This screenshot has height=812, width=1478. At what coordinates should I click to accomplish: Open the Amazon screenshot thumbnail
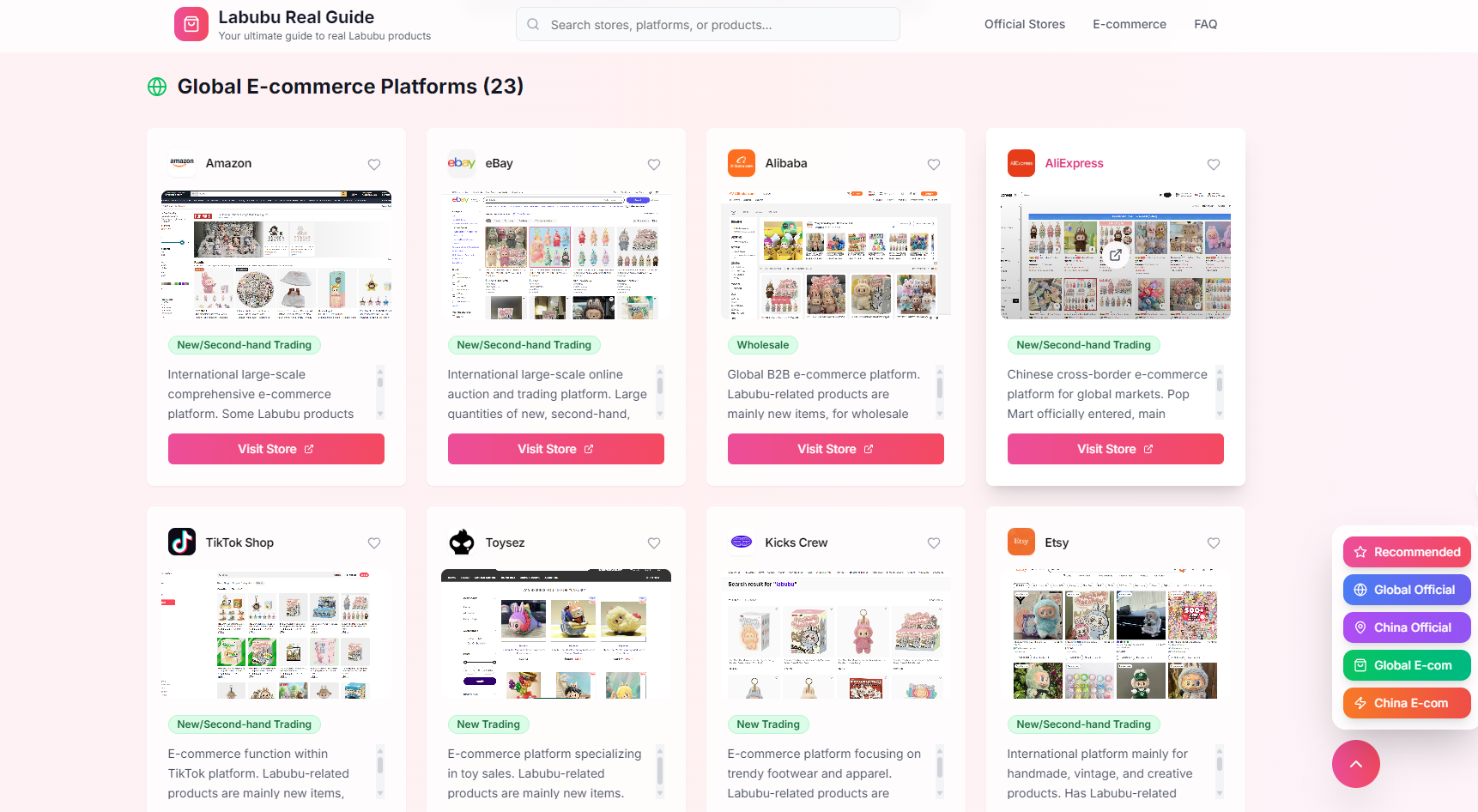coord(276,255)
